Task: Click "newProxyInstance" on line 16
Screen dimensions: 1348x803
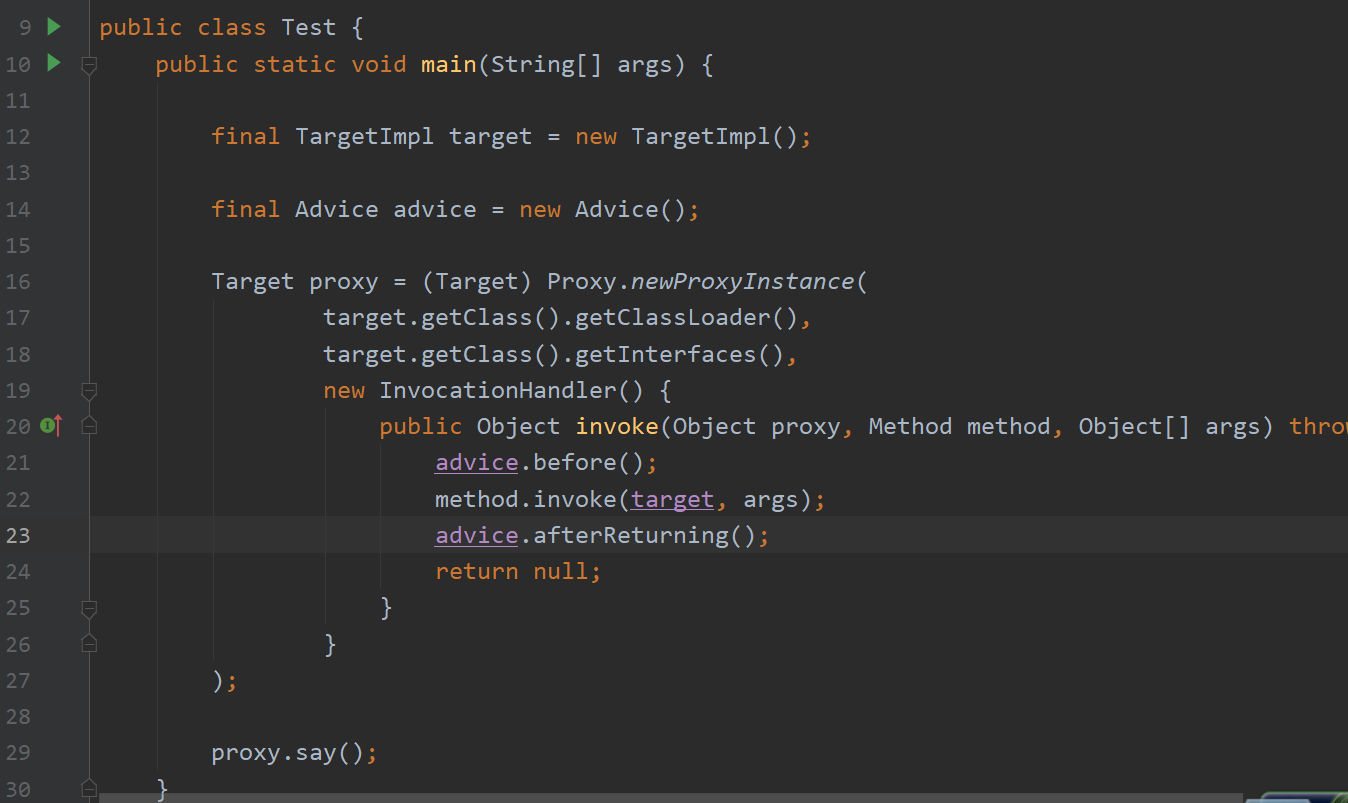Action: tap(742, 282)
